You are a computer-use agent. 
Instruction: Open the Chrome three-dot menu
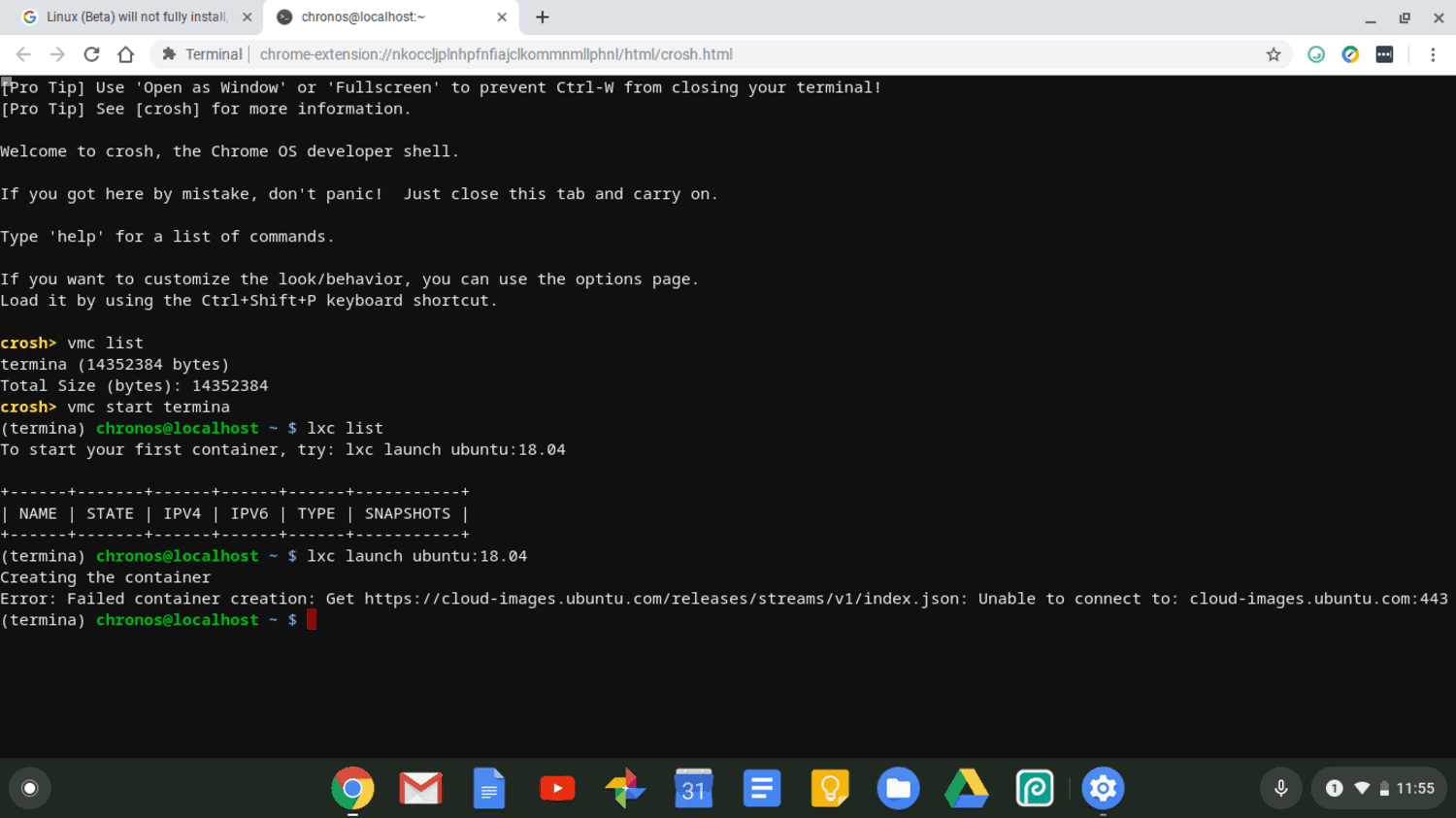1433,54
